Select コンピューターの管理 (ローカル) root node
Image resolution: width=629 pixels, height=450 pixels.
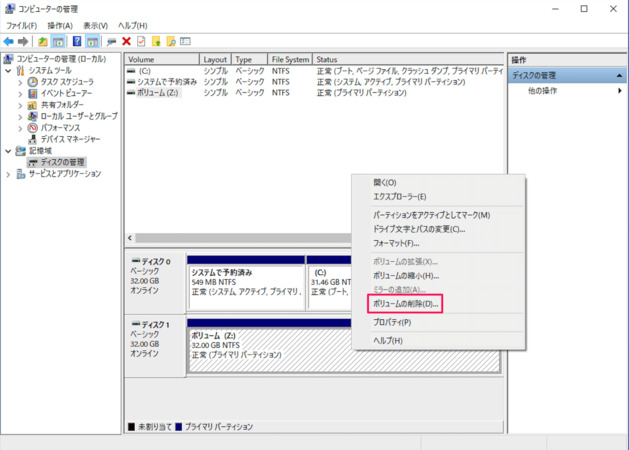[61, 59]
